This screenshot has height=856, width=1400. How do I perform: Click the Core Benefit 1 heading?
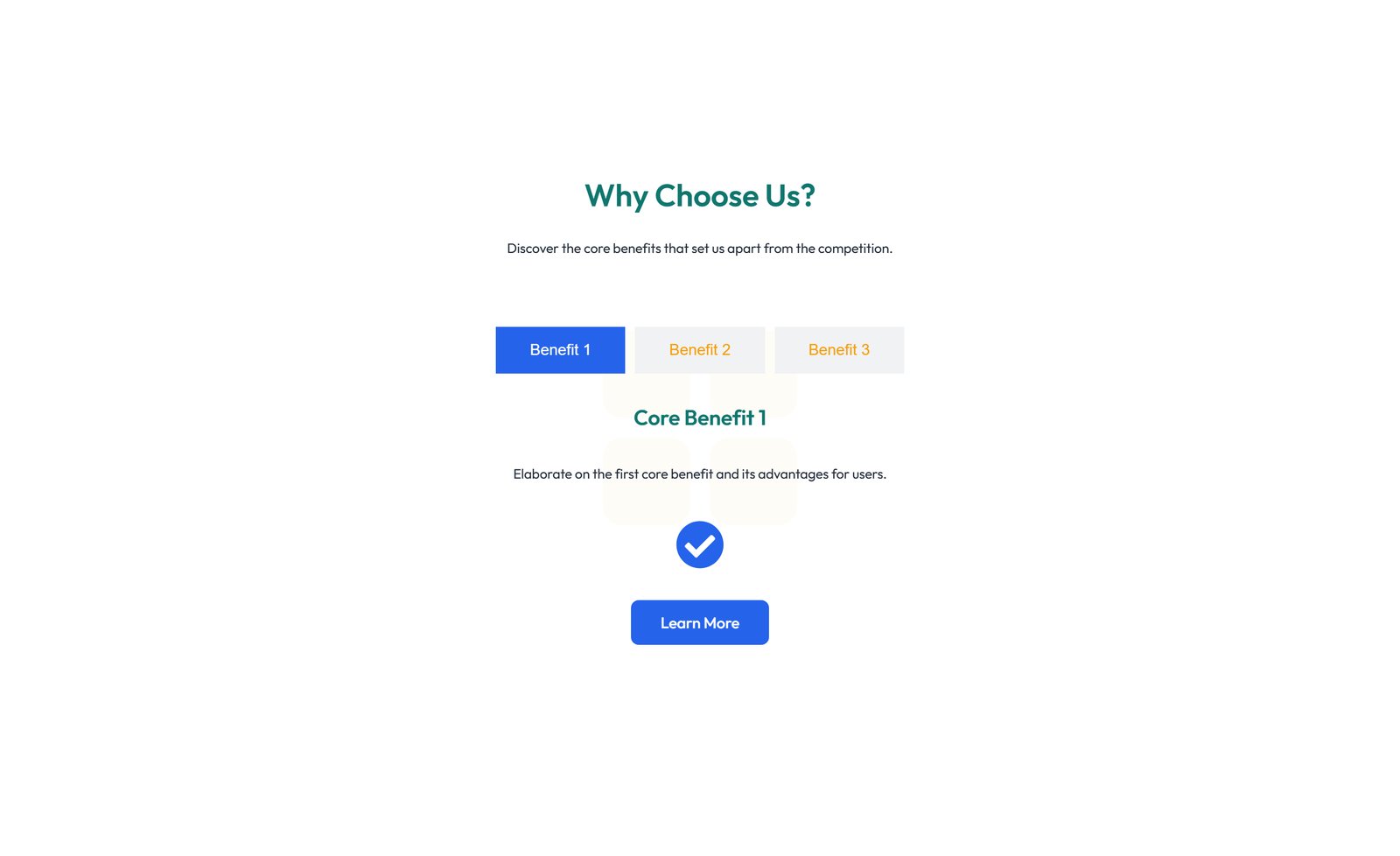(x=699, y=417)
